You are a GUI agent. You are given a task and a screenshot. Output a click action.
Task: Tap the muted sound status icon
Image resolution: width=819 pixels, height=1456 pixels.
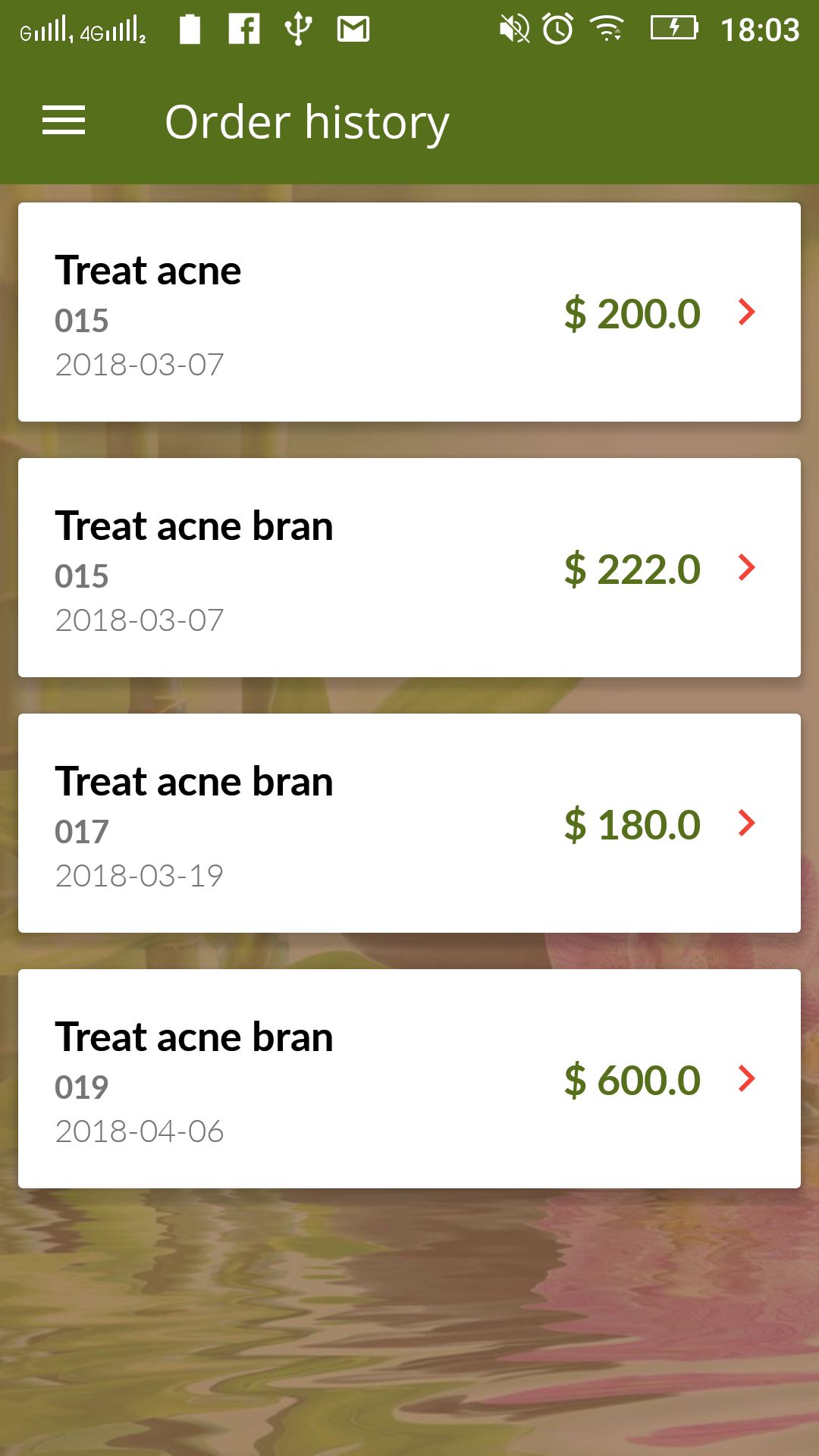coord(514,30)
